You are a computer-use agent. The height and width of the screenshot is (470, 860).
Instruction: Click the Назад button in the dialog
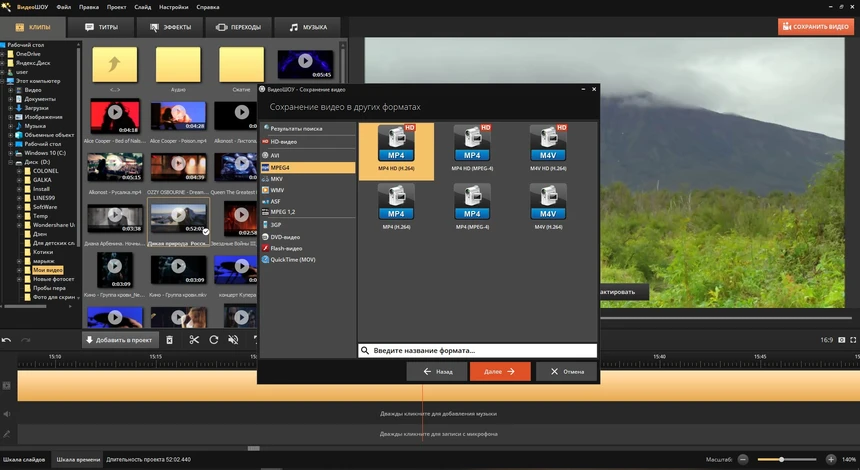(x=437, y=371)
